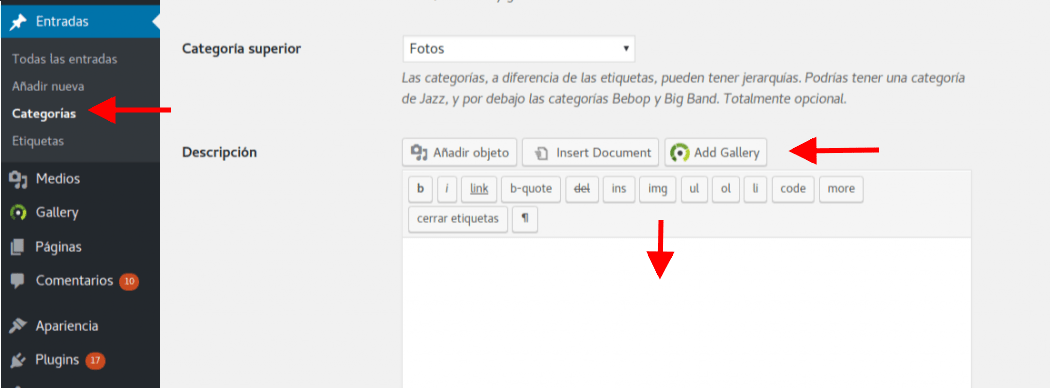Open Etiquetas submenu item

tap(38, 141)
